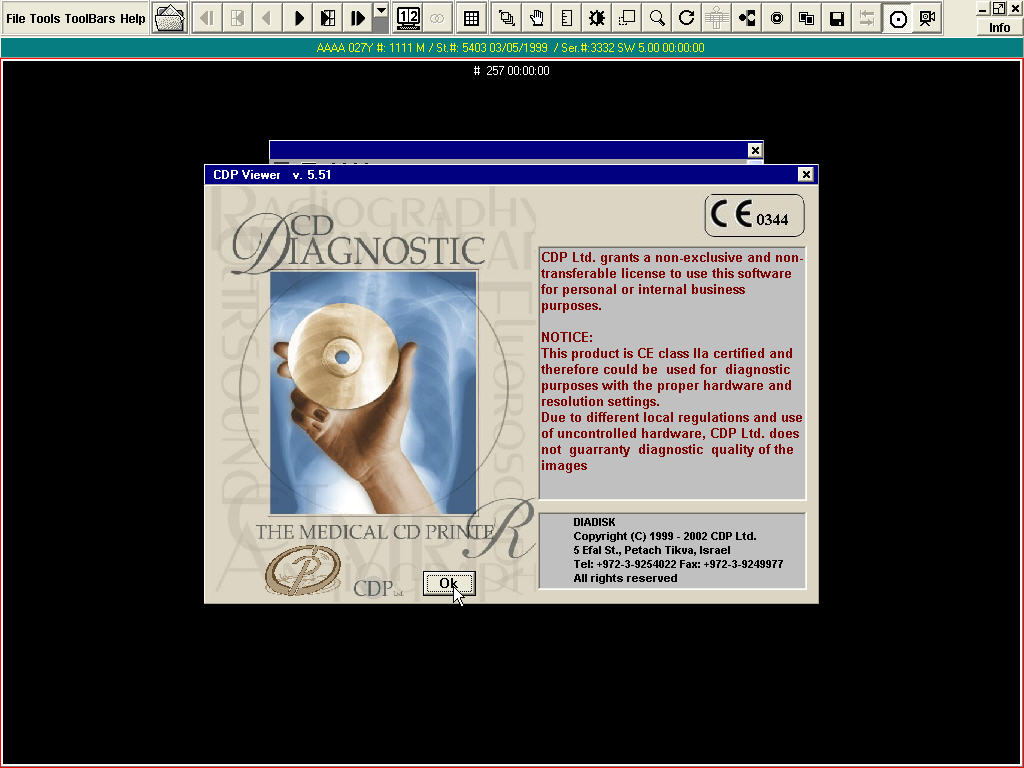Click the grayed swap arrows icon
This screenshot has width=1024, height=768.
(x=867, y=18)
